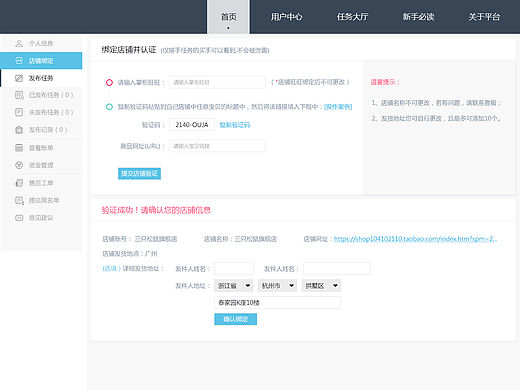
Task: Open the [操作案例] link
Action: 338,107
